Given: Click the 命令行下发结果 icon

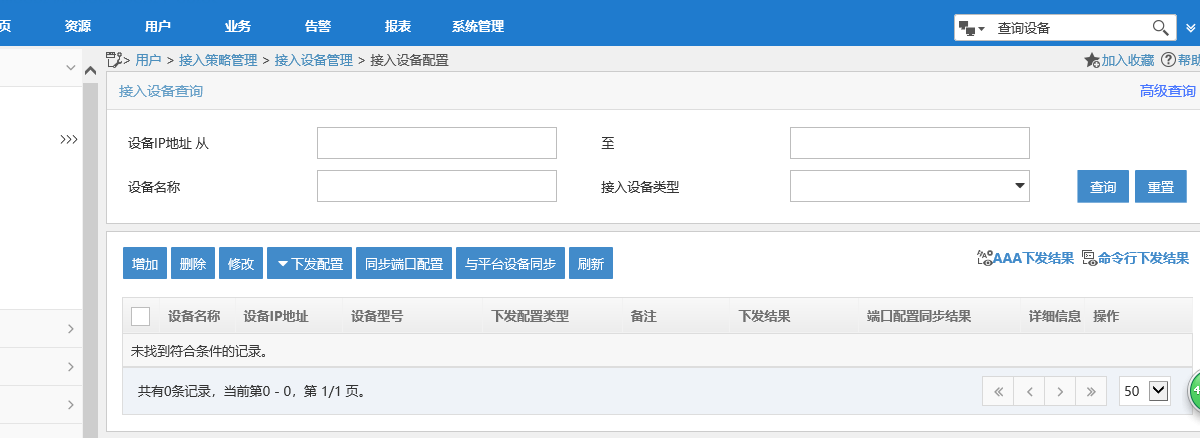Looking at the screenshot, I should pyautogui.click(x=1089, y=258).
